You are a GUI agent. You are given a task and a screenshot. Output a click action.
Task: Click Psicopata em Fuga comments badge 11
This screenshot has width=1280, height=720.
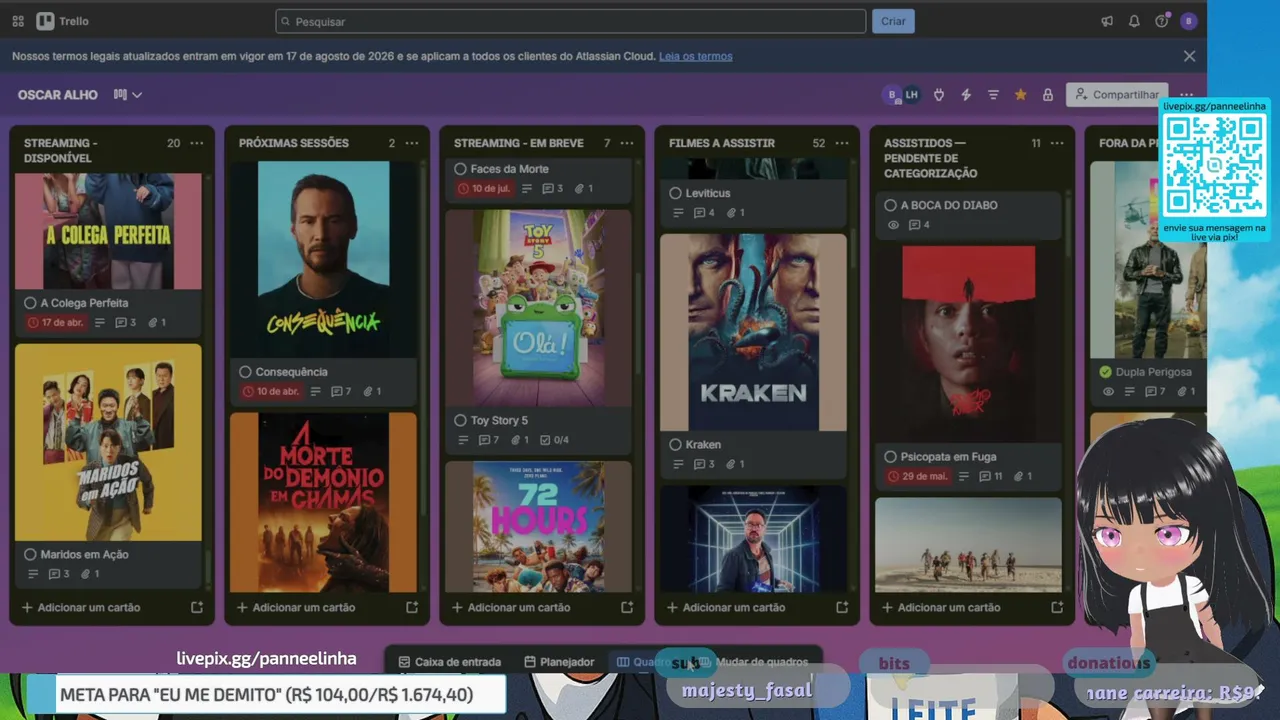992,476
